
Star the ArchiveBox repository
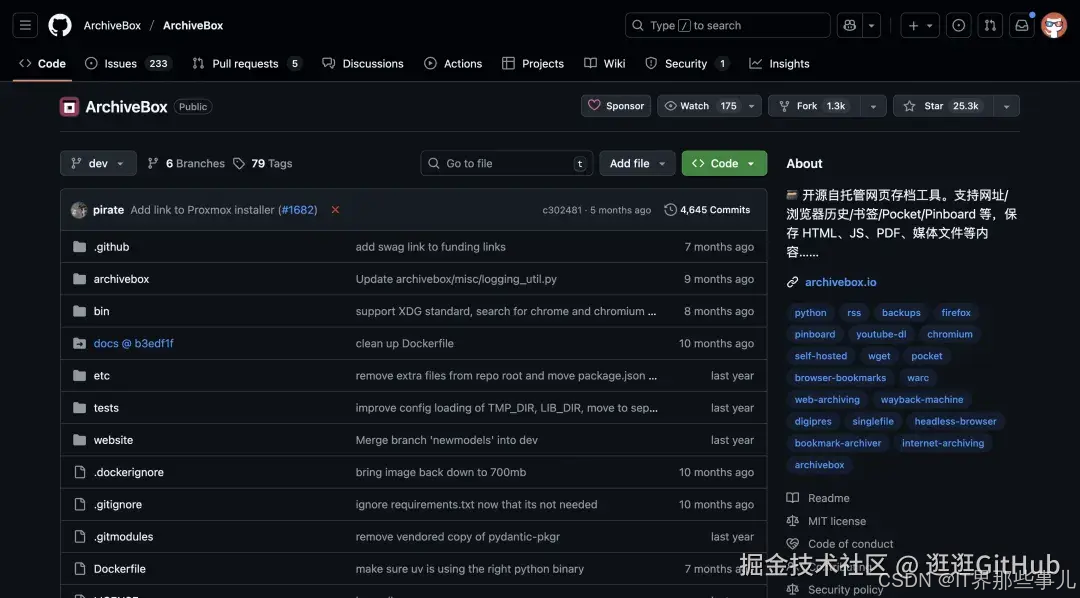pyautogui.click(x=943, y=106)
